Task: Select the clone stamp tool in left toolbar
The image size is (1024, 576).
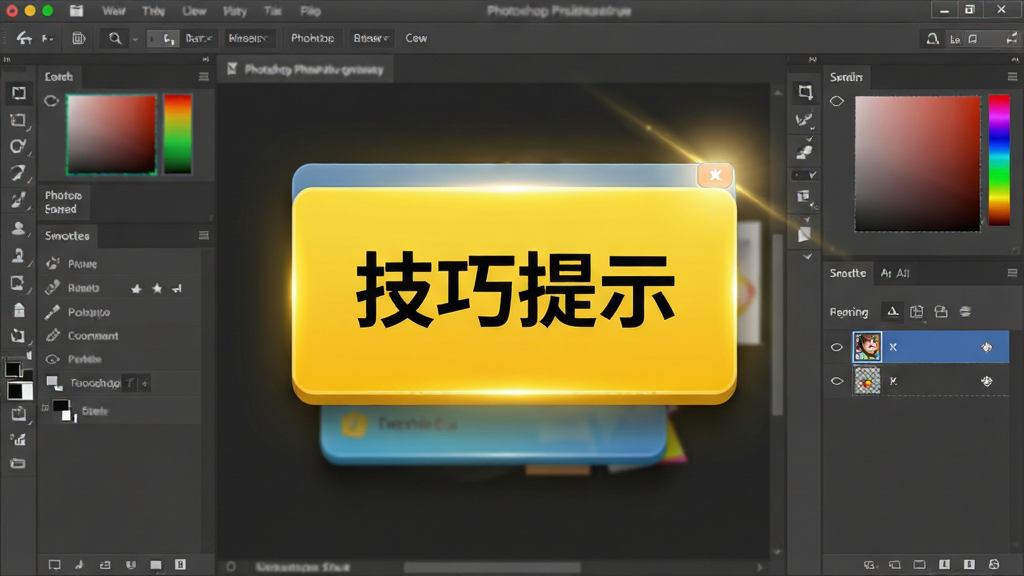Action: pyautogui.click(x=18, y=255)
